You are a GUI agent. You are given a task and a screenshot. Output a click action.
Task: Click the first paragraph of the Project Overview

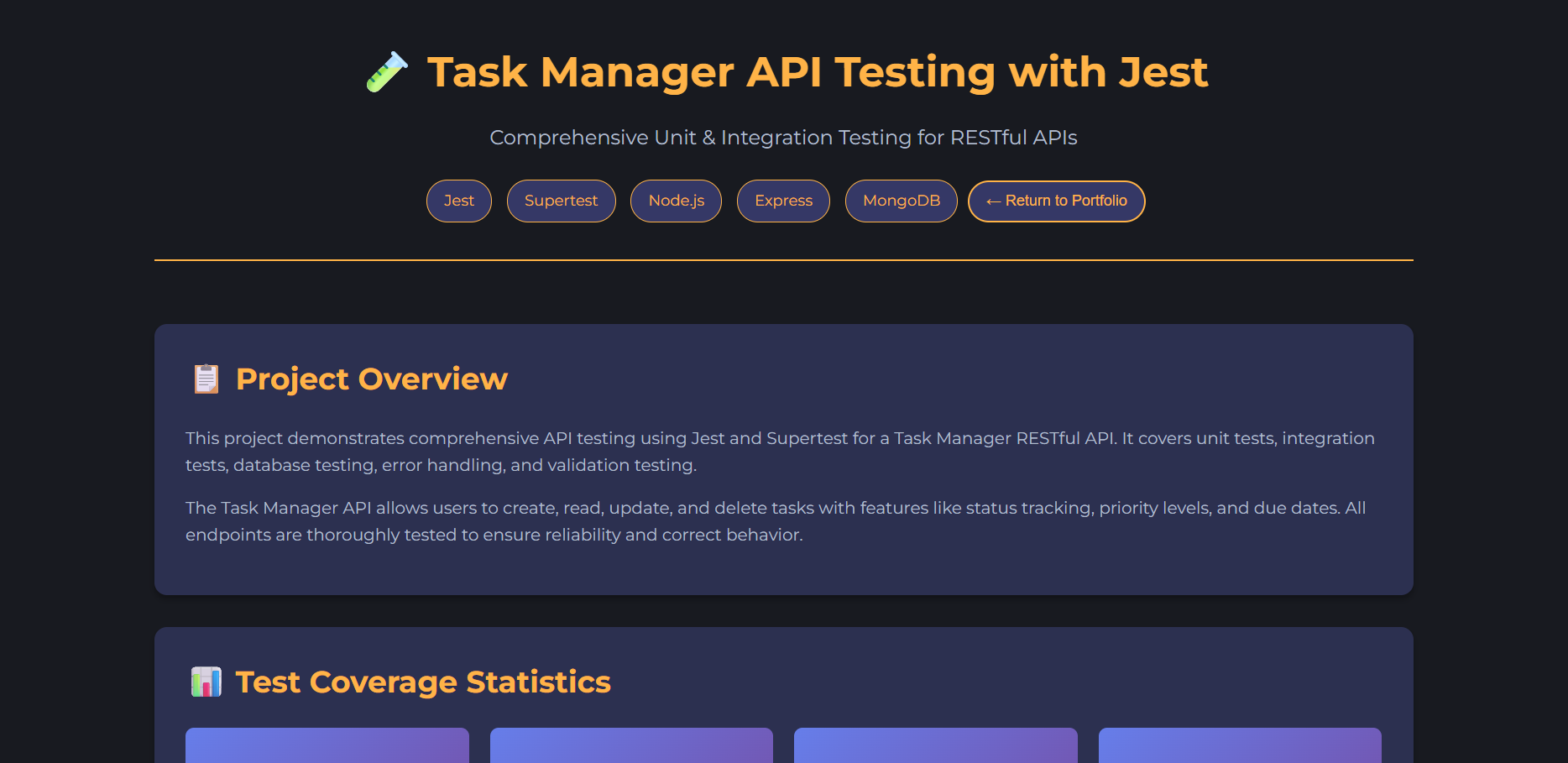pos(779,451)
